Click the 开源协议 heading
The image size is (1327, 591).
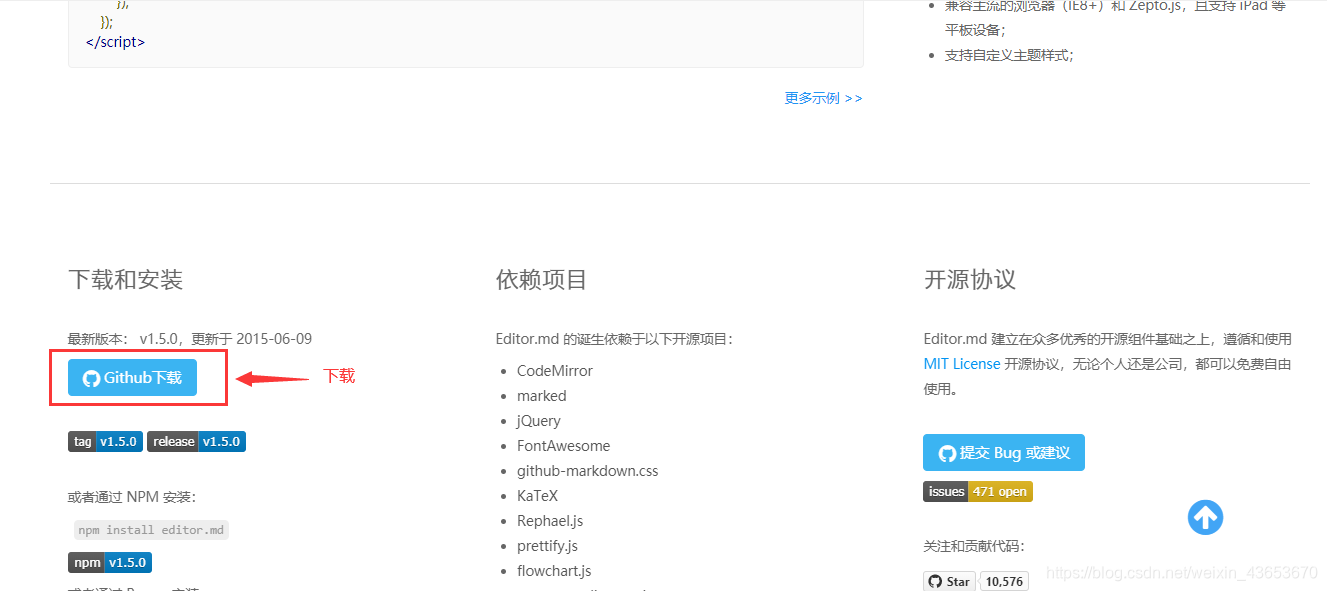coord(970,279)
